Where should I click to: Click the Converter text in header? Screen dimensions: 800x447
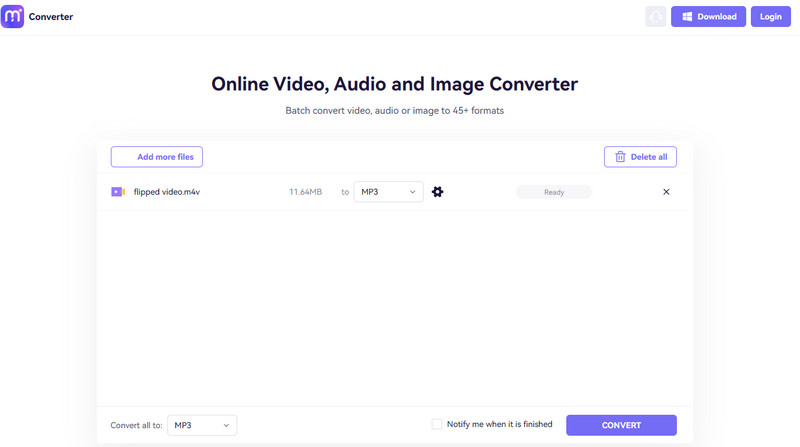coord(51,17)
